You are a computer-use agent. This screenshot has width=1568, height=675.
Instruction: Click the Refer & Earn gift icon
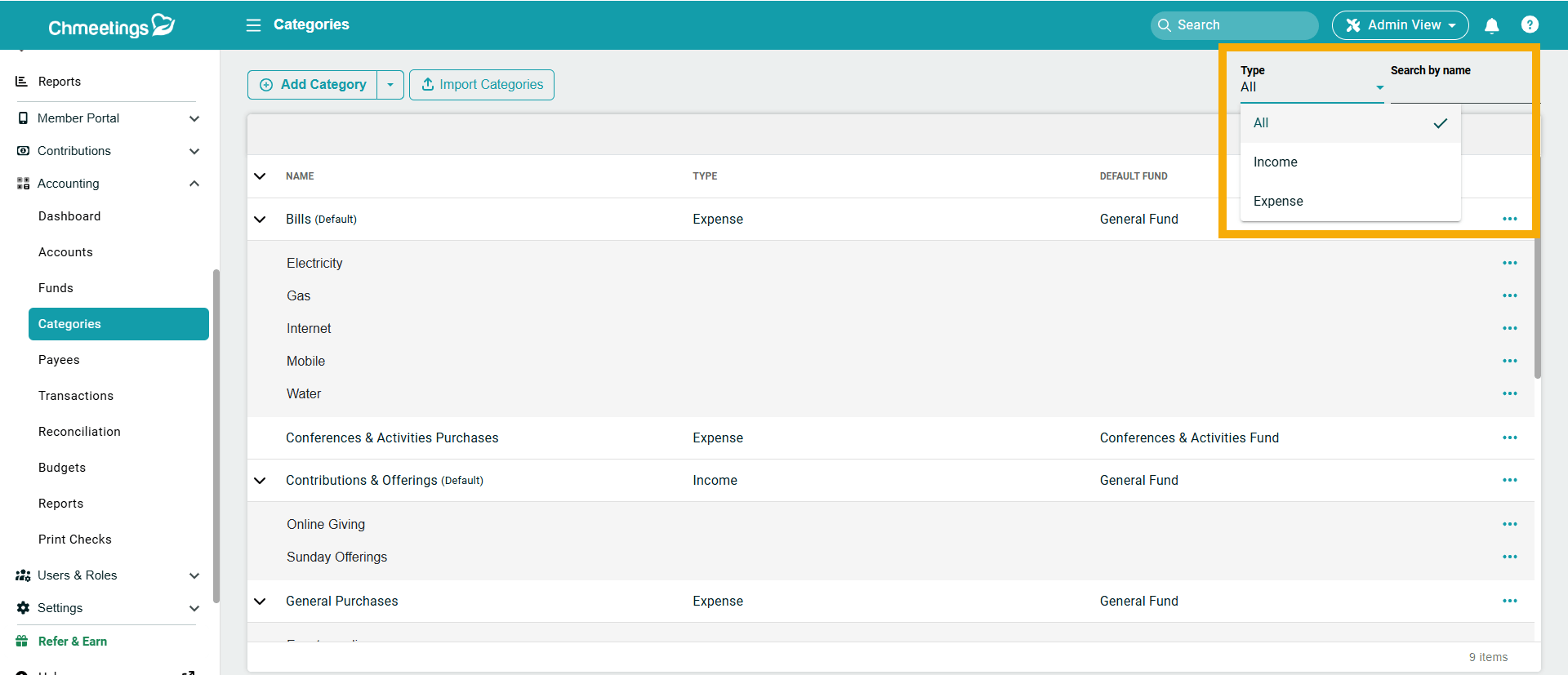[22, 642]
